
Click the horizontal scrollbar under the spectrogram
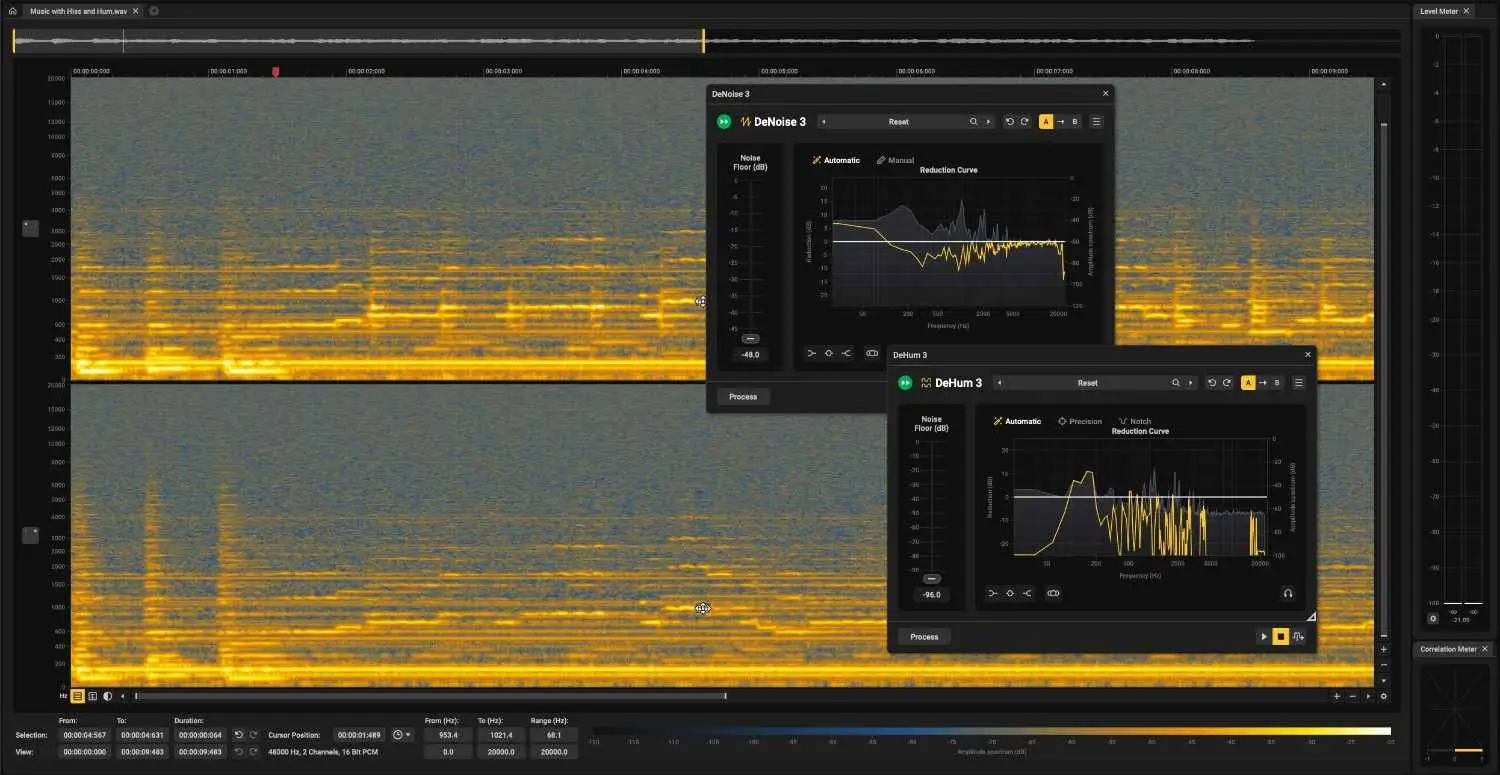430,696
